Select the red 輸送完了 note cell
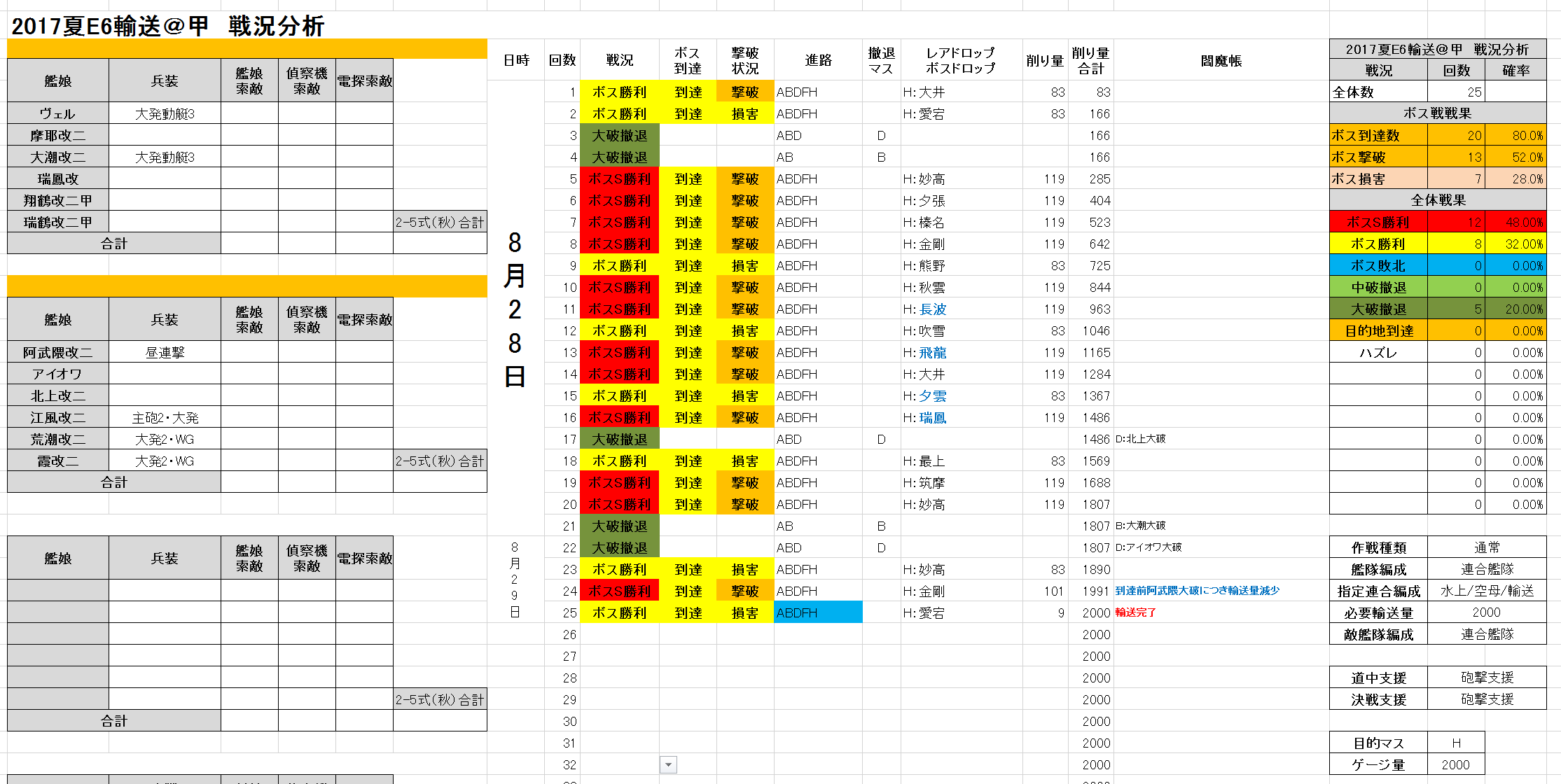 1135,612
